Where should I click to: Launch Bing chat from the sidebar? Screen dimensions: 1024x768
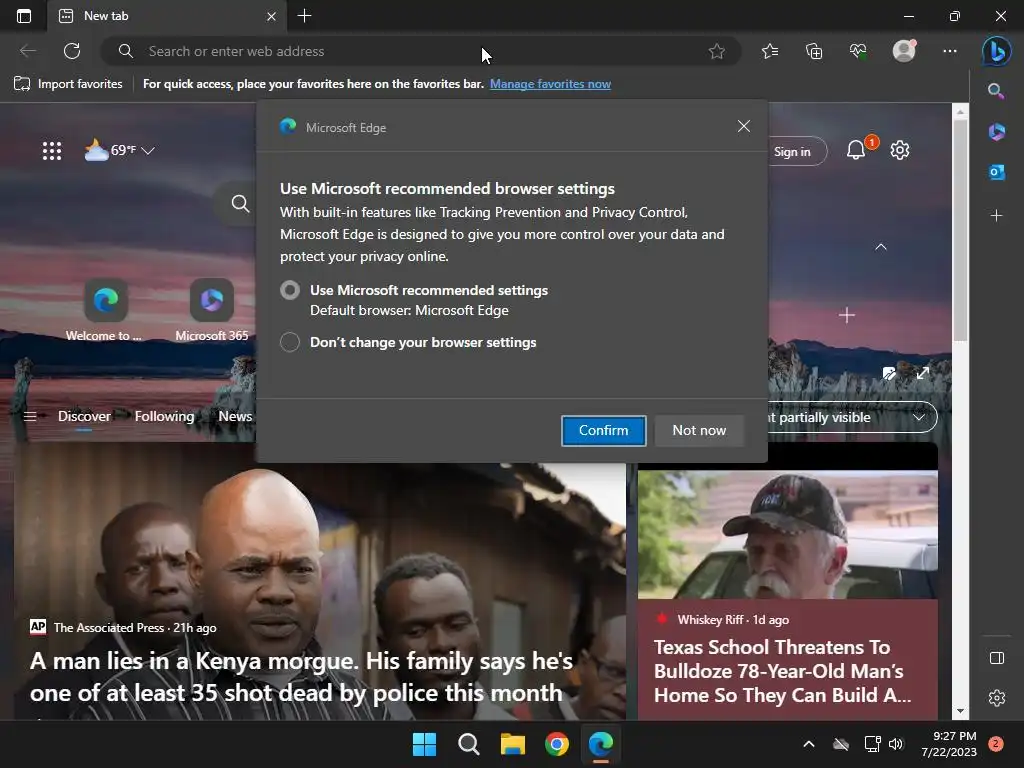(997, 51)
